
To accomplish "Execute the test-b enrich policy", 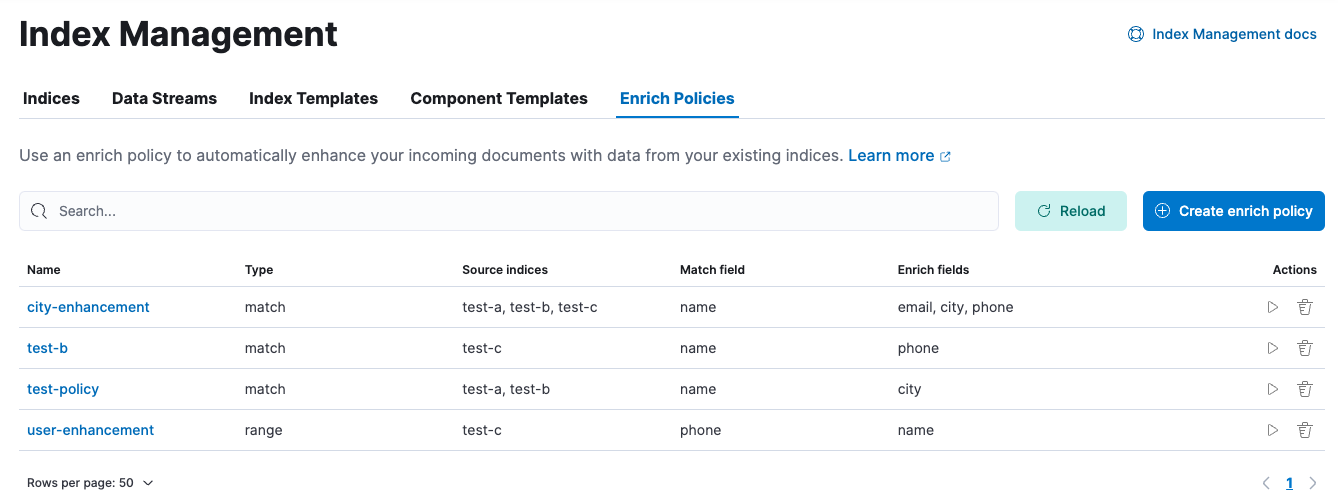I will click(x=1273, y=348).
